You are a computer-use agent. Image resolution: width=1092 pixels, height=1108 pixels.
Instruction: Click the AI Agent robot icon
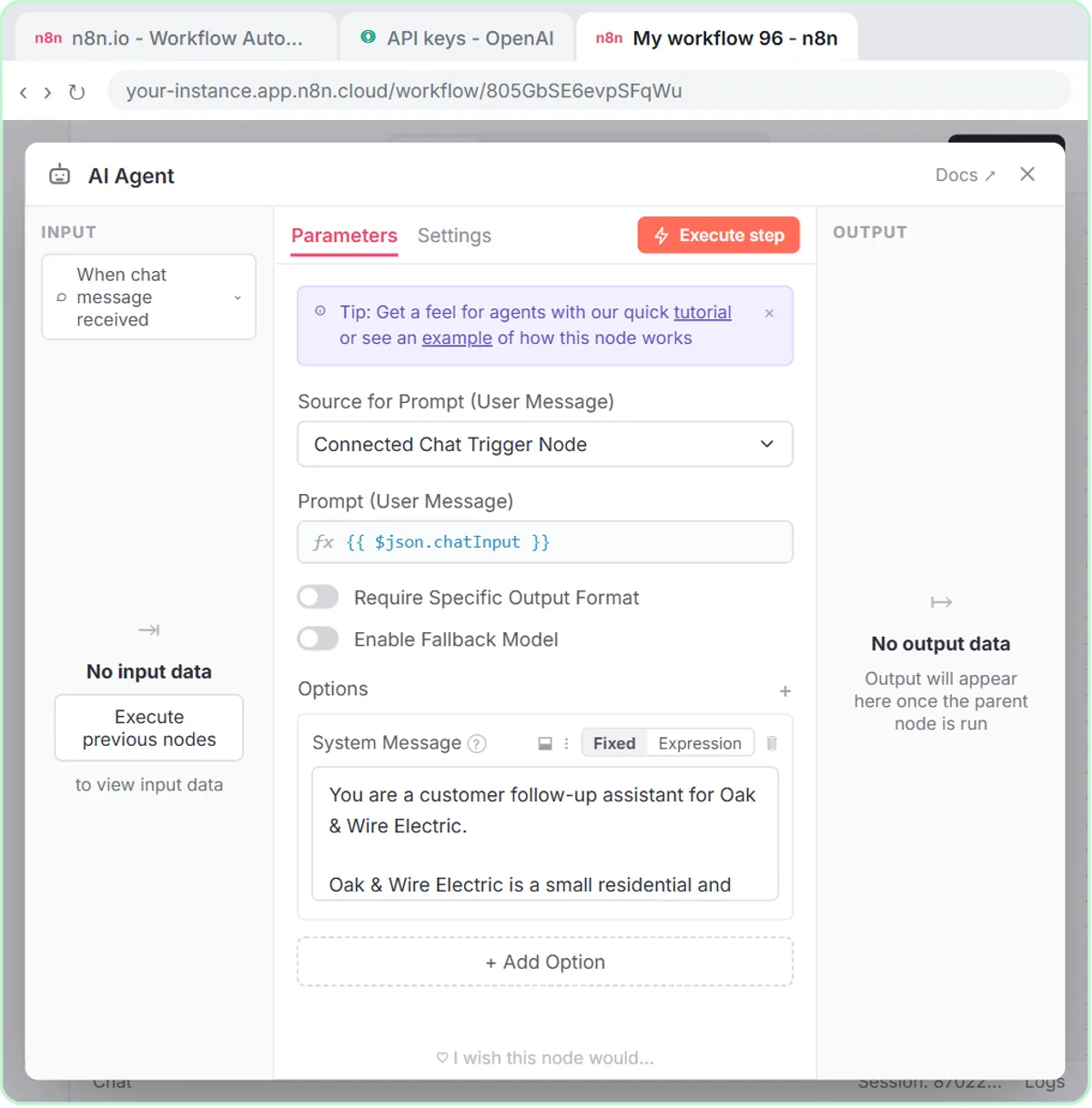(x=59, y=175)
